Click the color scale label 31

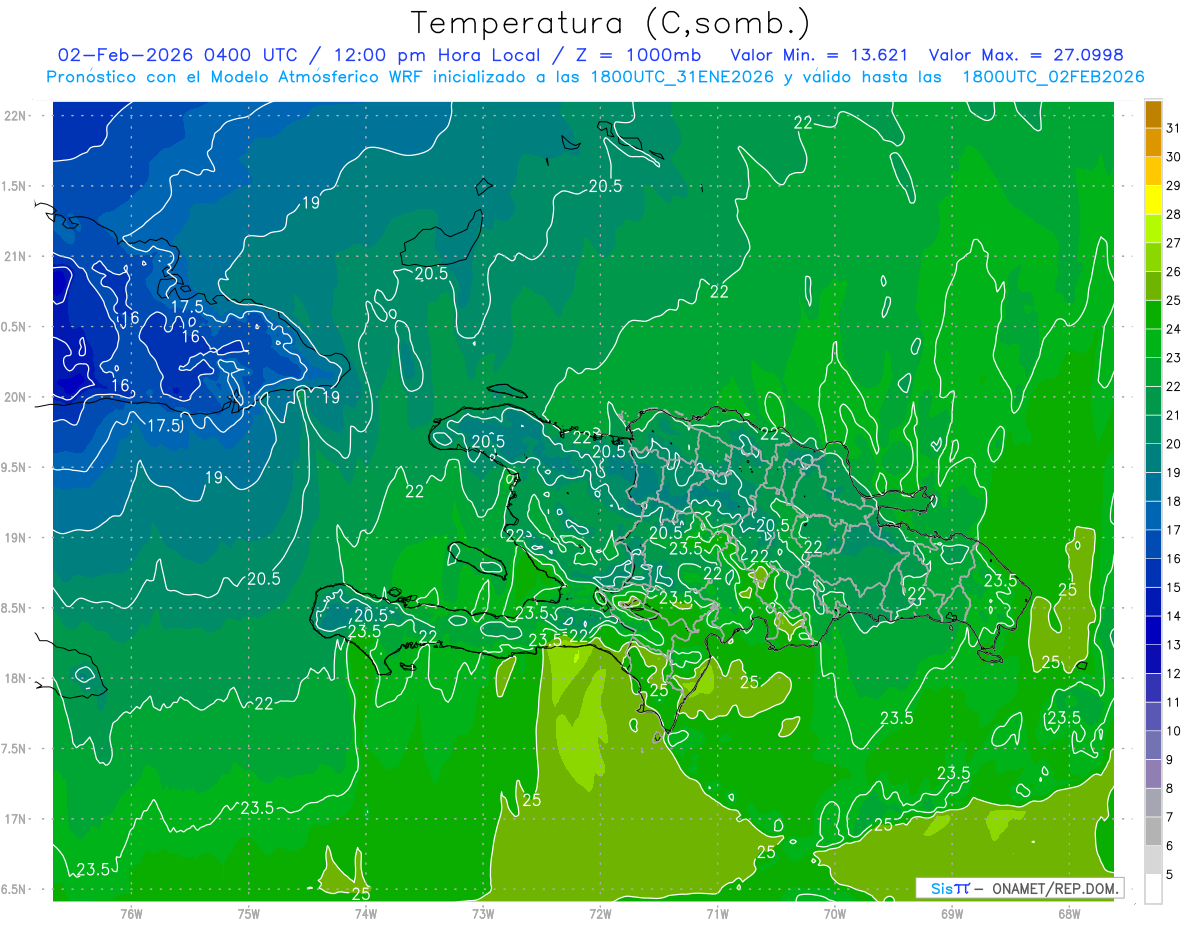click(1174, 128)
